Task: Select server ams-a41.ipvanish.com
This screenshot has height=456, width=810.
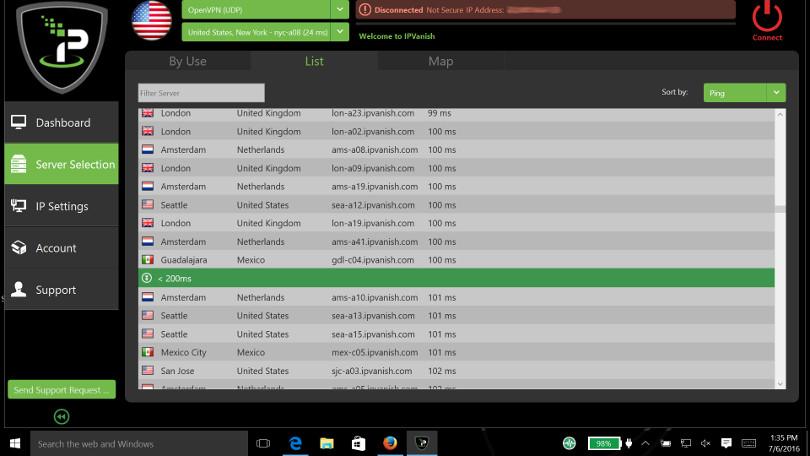Action: click(456, 241)
